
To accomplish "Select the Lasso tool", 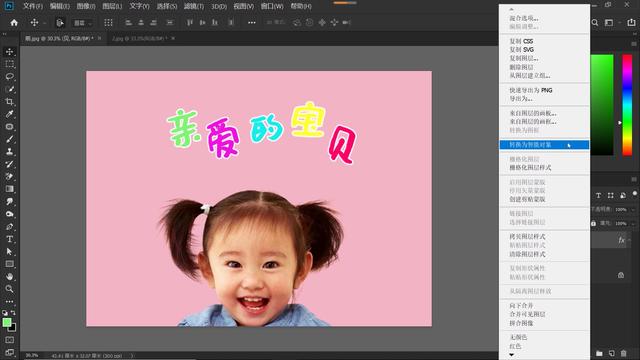I will click(9, 77).
